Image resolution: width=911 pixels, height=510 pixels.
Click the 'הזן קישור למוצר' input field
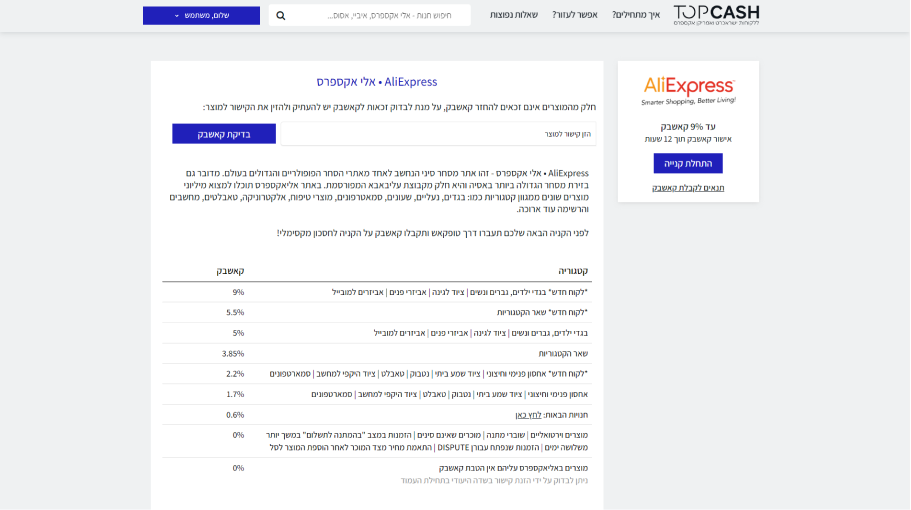[438, 134]
